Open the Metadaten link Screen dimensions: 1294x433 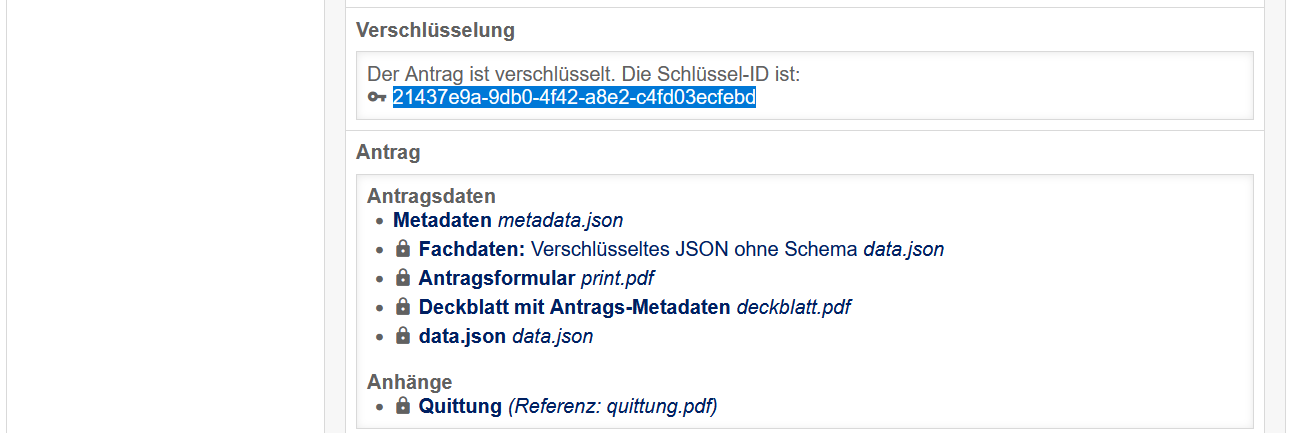(x=442, y=220)
